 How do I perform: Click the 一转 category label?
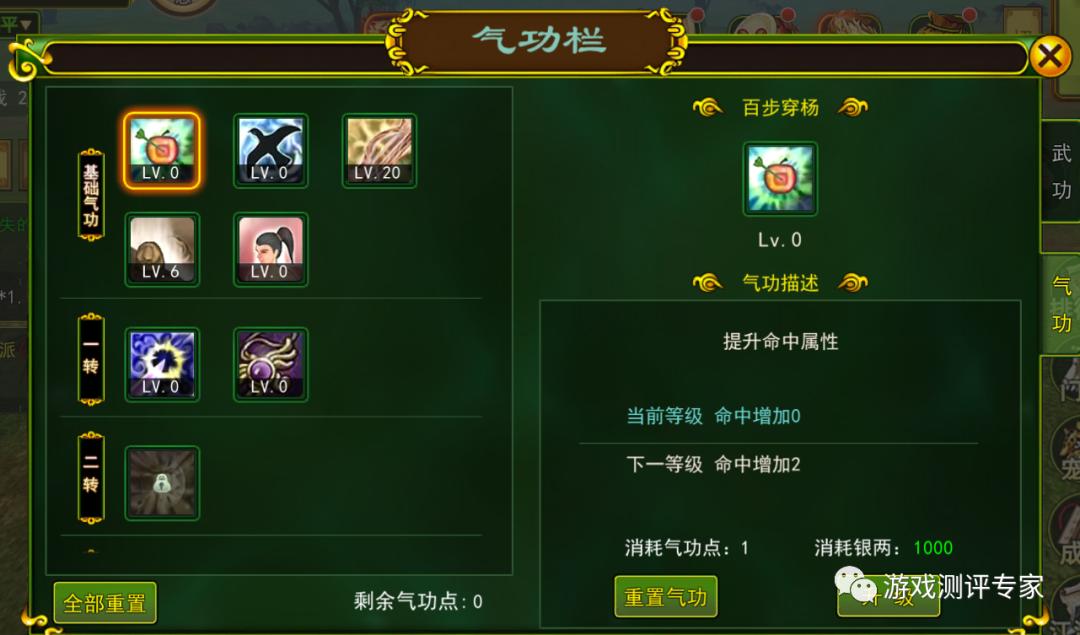91,358
